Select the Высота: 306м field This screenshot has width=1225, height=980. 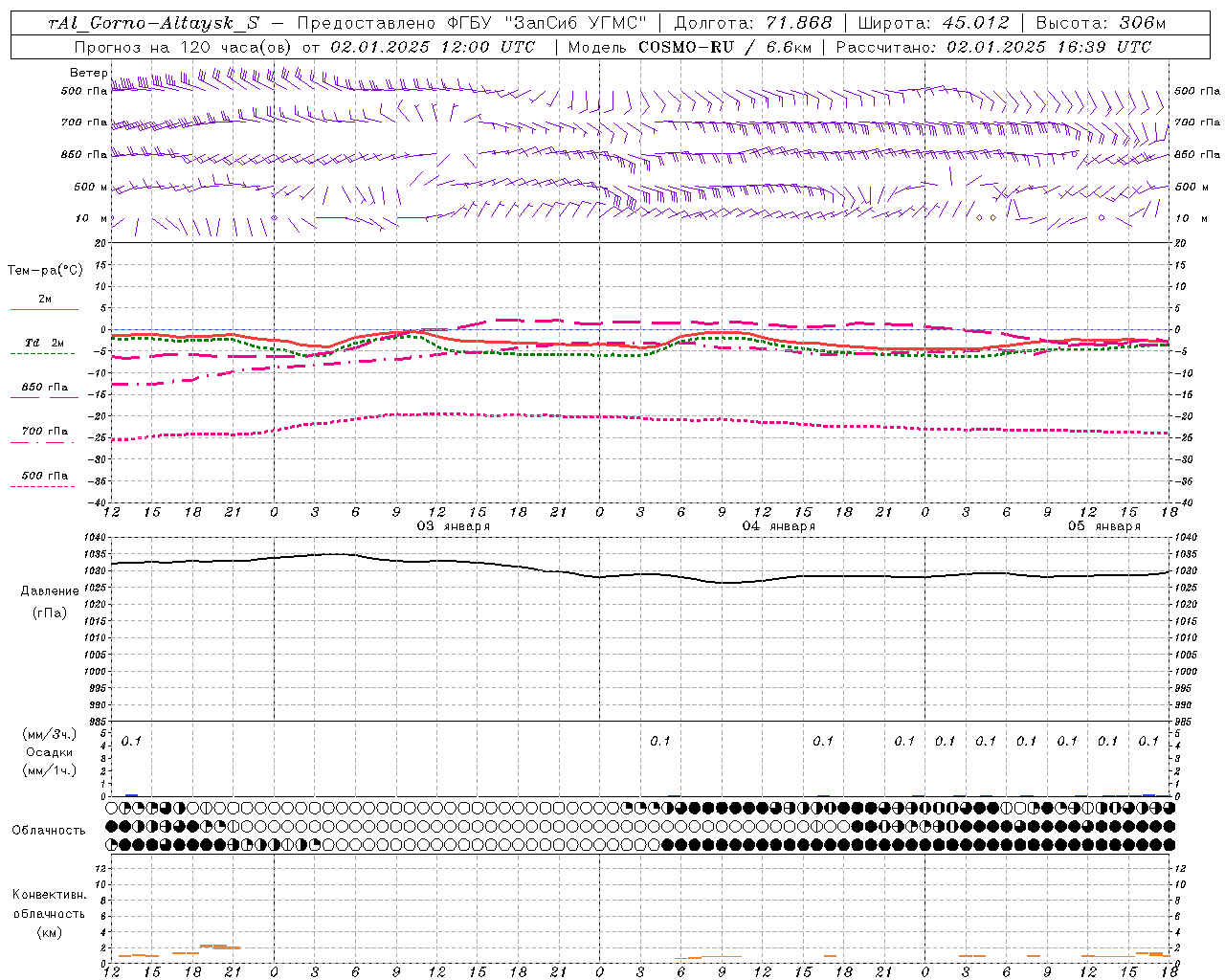tap(1101, 23)
